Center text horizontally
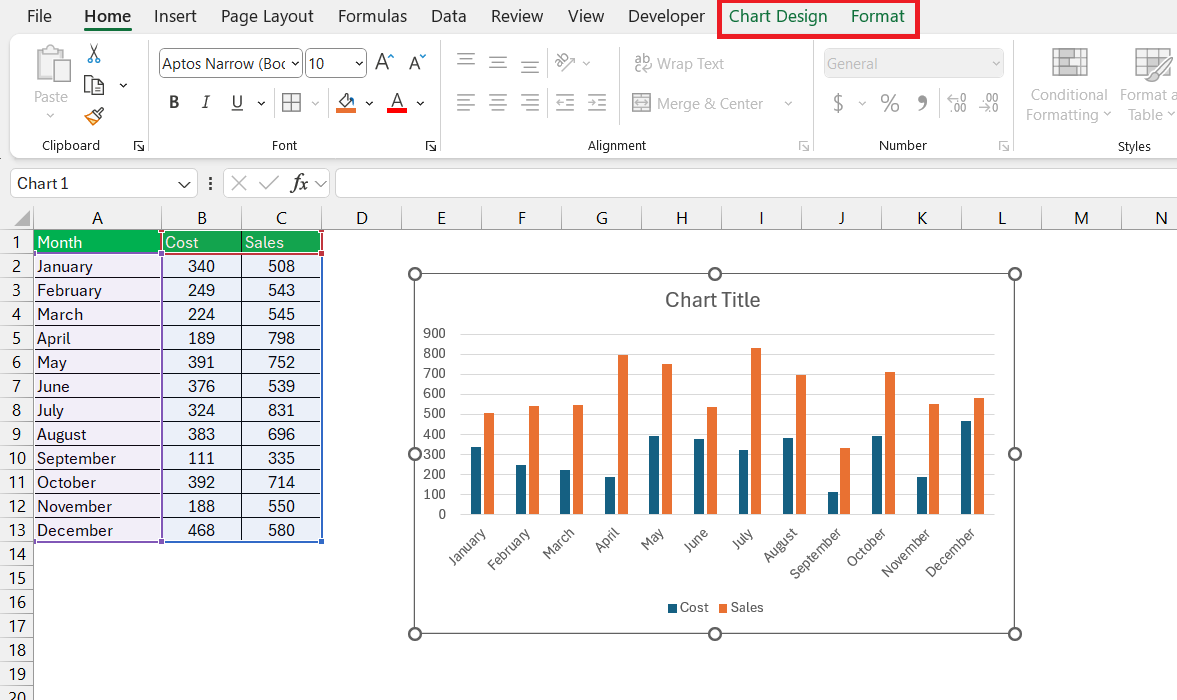This screenshot has width=1177, height=700. pyautogui.click(x=498, y=103)
